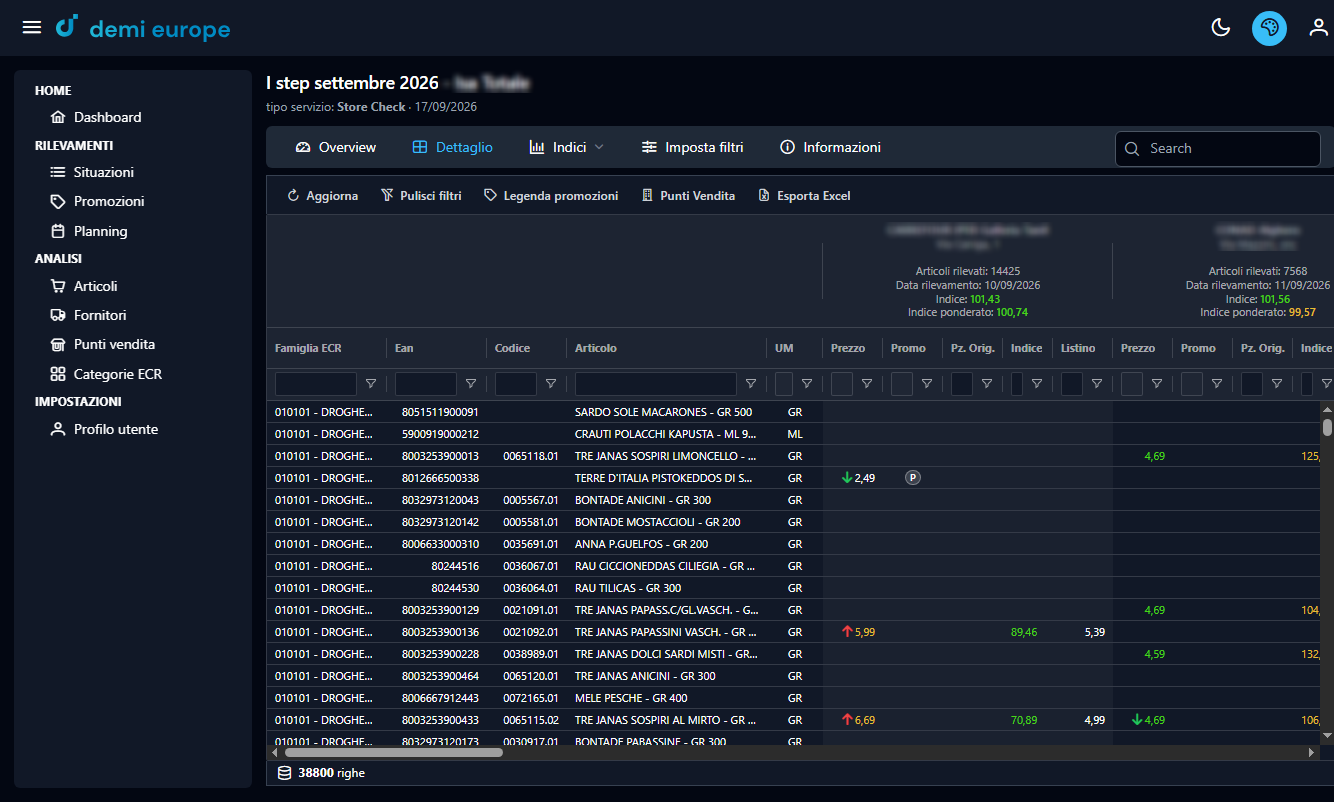Sort by the Articolo column header
The image size is (1334, 802).
[596, 348]
